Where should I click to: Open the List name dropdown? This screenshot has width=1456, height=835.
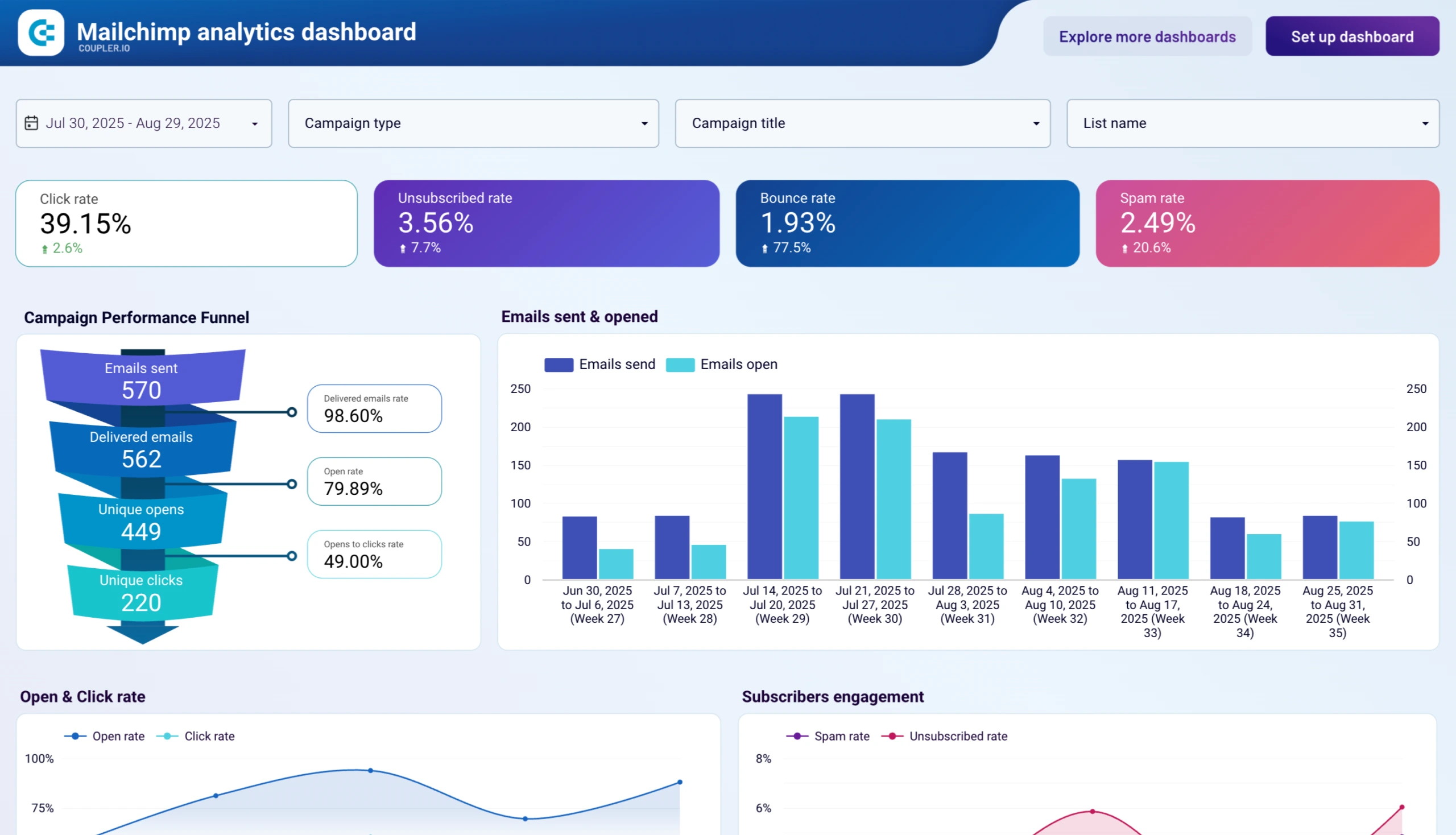1252,123
